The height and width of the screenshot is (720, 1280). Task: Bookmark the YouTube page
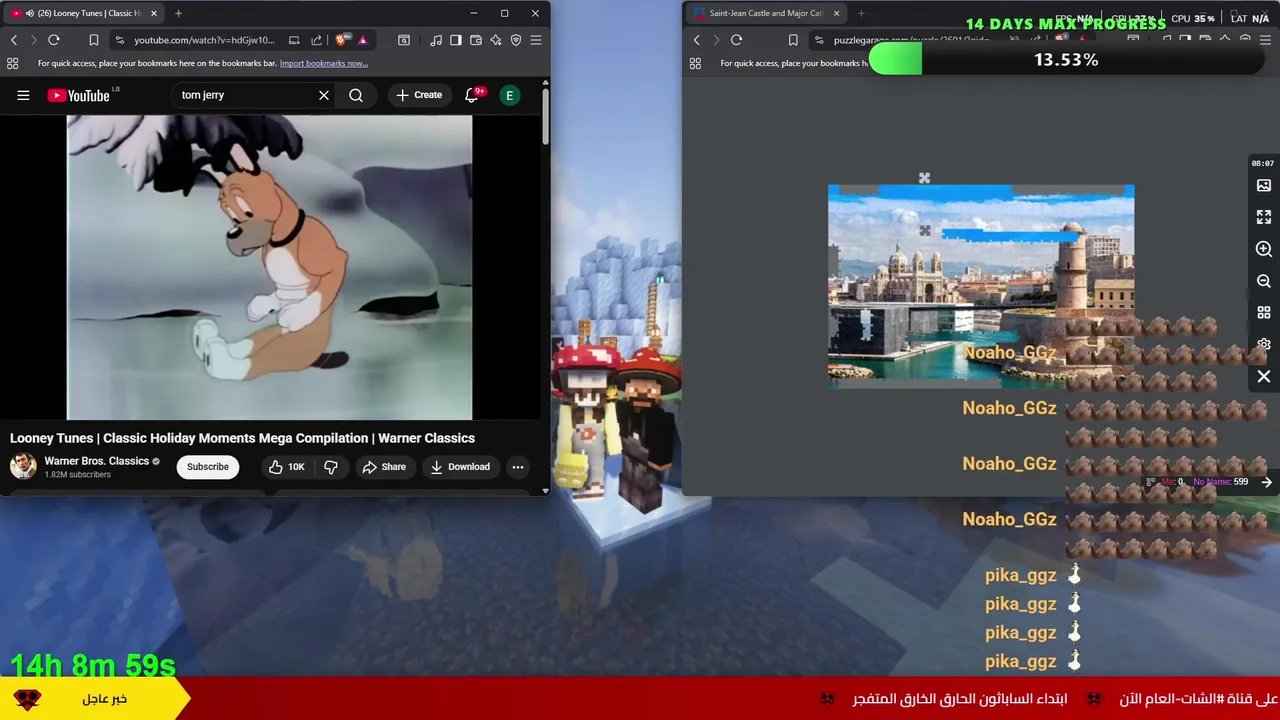pos(93,40)
